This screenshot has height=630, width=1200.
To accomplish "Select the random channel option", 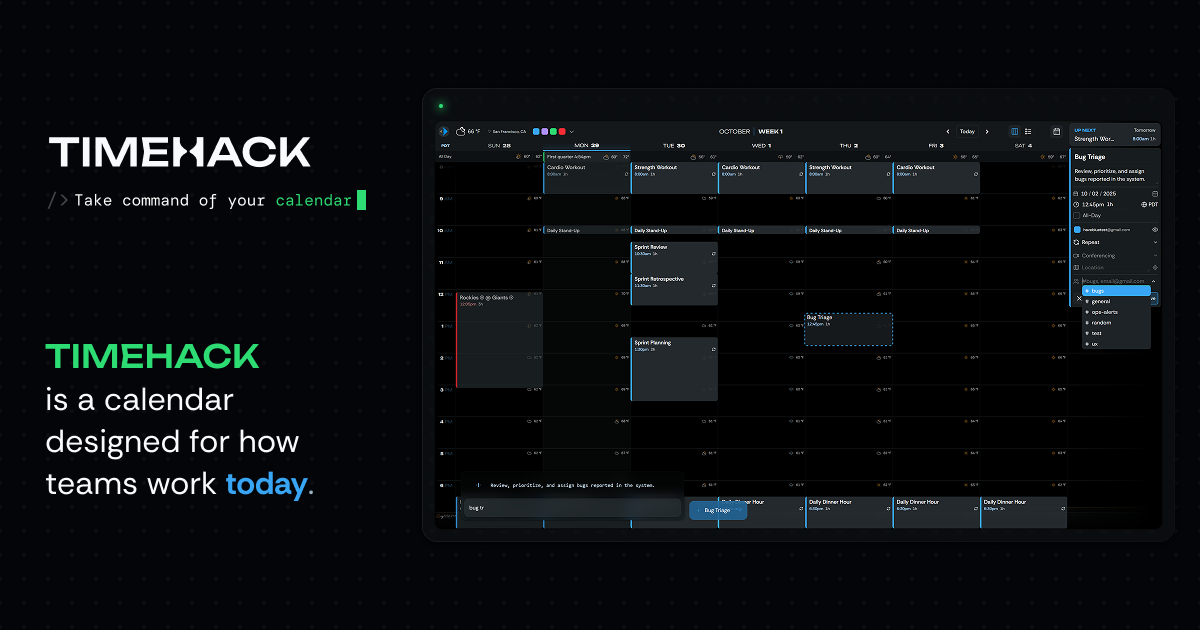I will (1116, 323).
